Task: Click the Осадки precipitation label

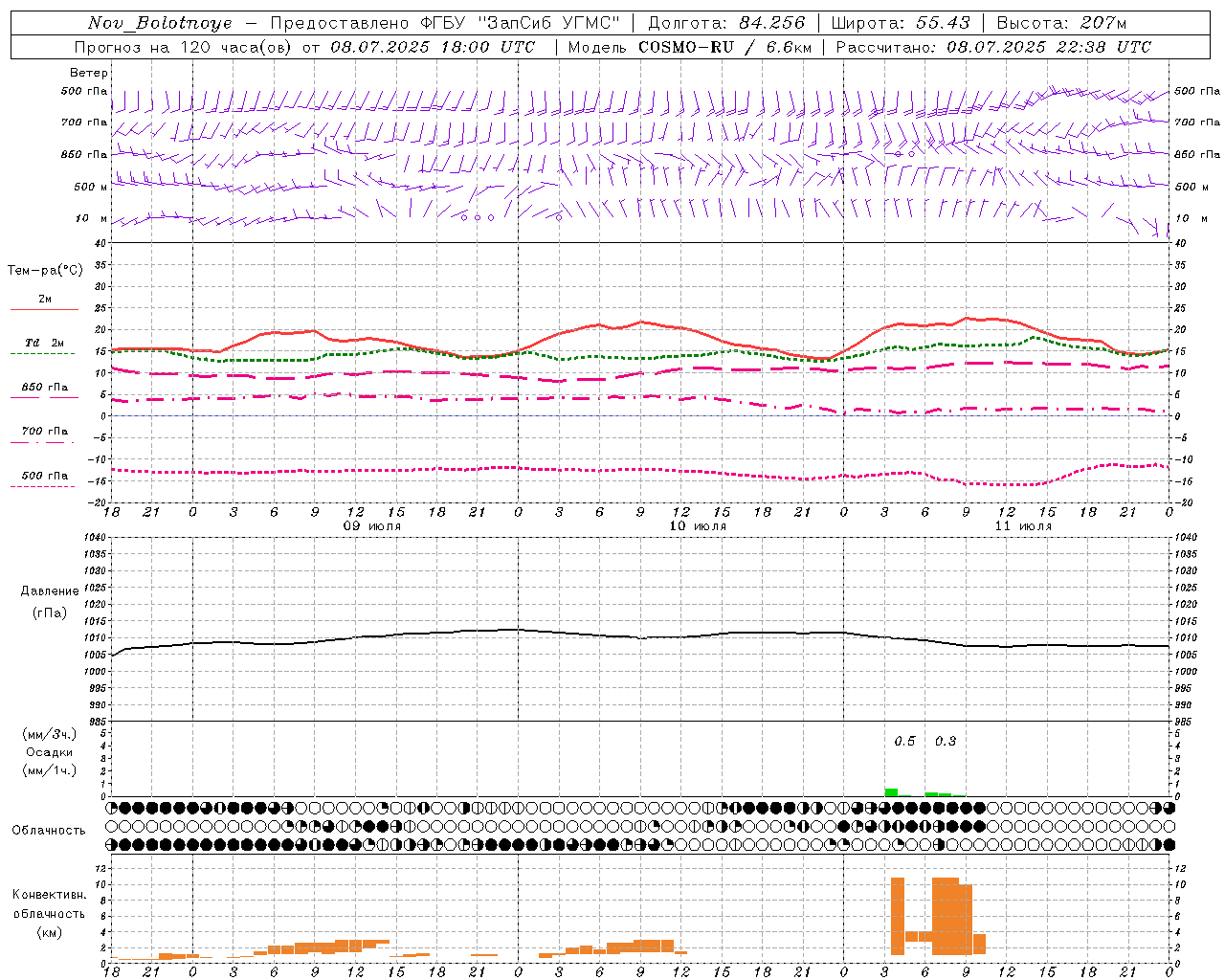Action: (50, 752)
